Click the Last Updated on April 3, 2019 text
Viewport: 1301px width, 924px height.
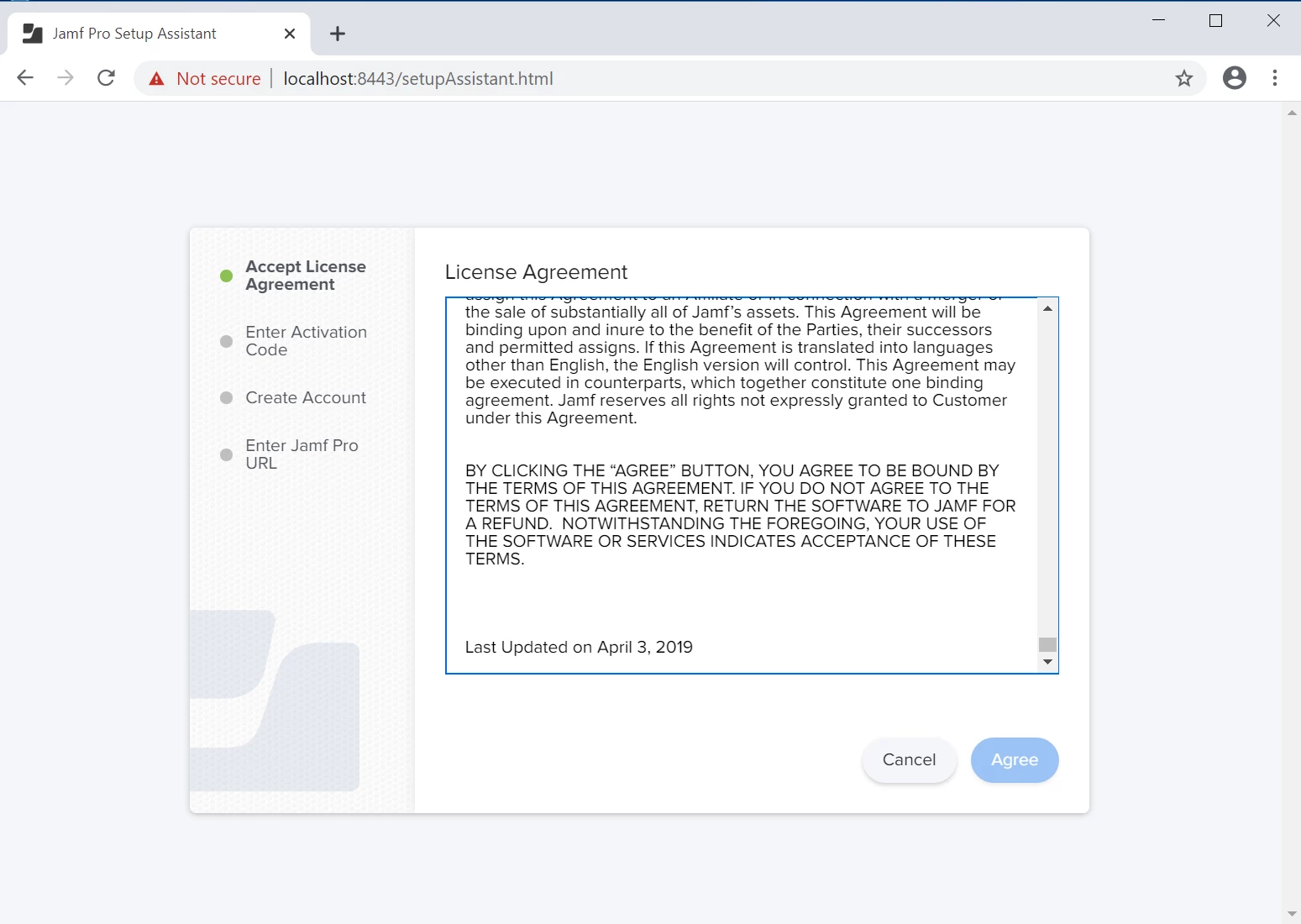[x=579, y=647]
